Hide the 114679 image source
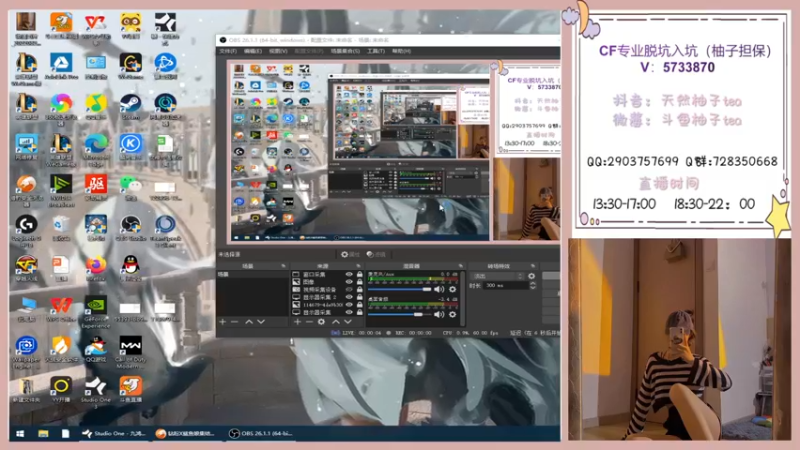Screen dimensions: 800x450 coord(349,305)
